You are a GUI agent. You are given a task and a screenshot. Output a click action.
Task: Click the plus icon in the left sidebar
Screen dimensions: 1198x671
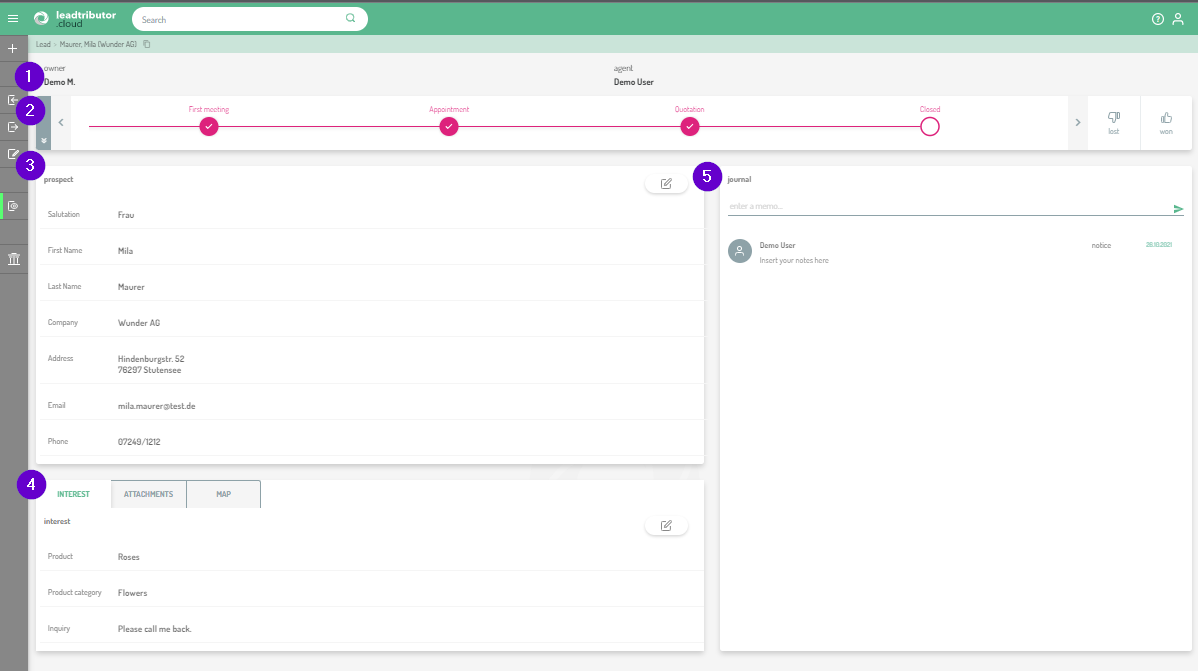(13, 48)
